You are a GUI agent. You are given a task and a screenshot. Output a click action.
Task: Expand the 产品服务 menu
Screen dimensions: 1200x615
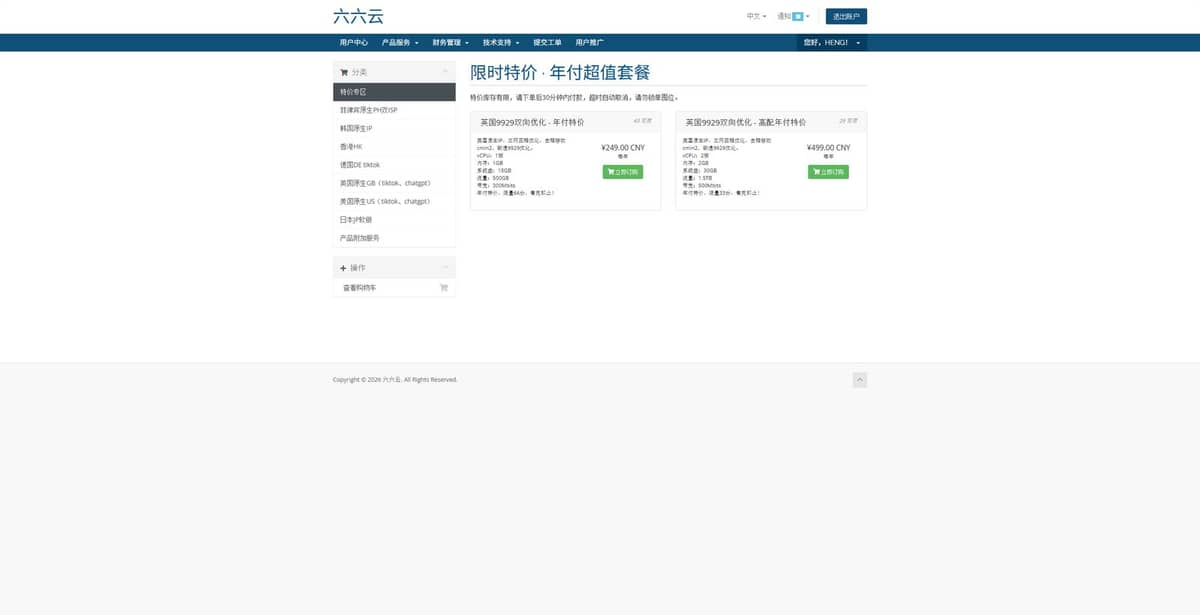pyautogui.click(x=400, y=43)
